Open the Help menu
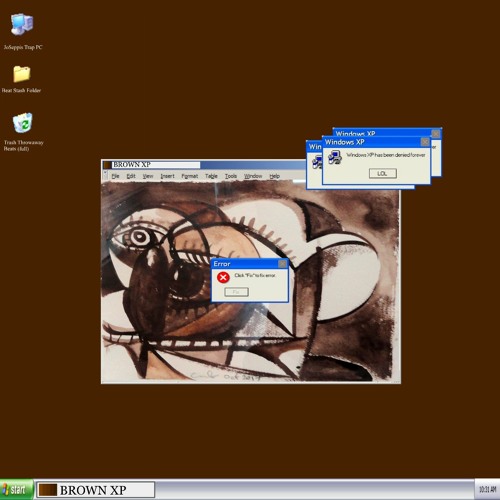Screen dimensions: 500x500 pos(275,176)
